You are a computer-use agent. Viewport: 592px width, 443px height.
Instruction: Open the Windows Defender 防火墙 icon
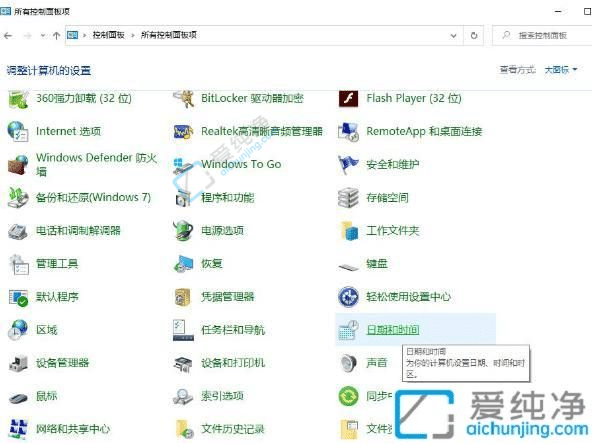point(18,165)
